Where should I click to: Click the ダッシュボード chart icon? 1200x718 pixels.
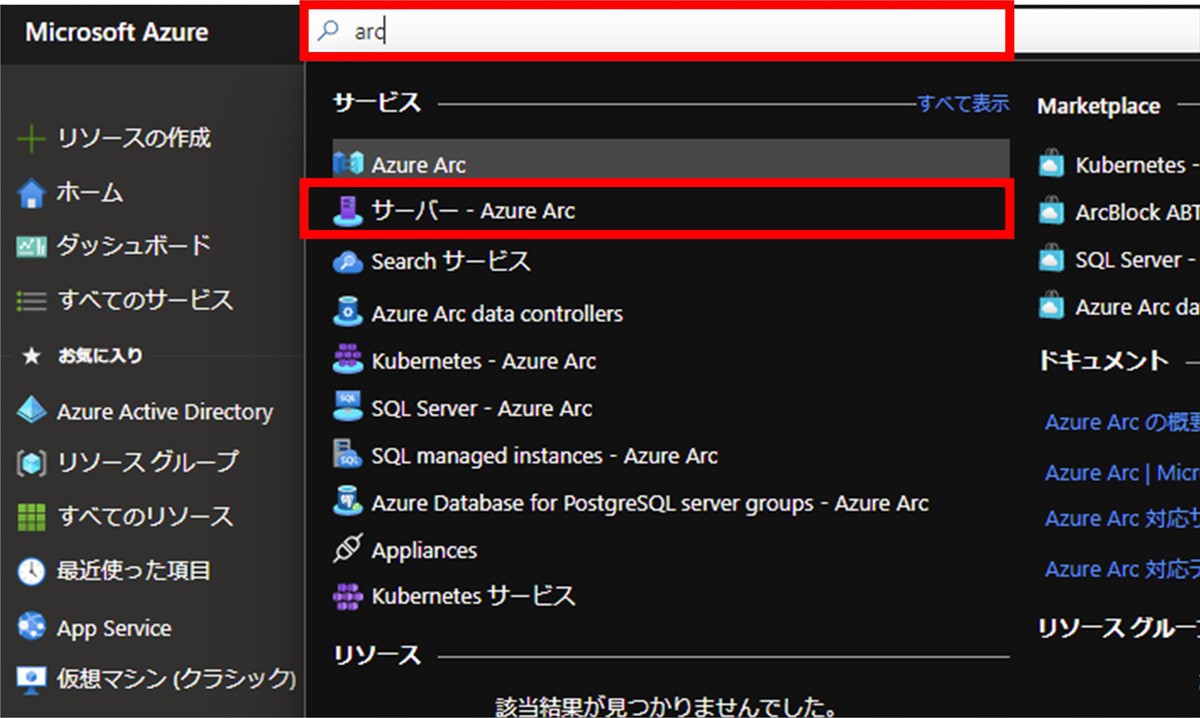(32, 246)
